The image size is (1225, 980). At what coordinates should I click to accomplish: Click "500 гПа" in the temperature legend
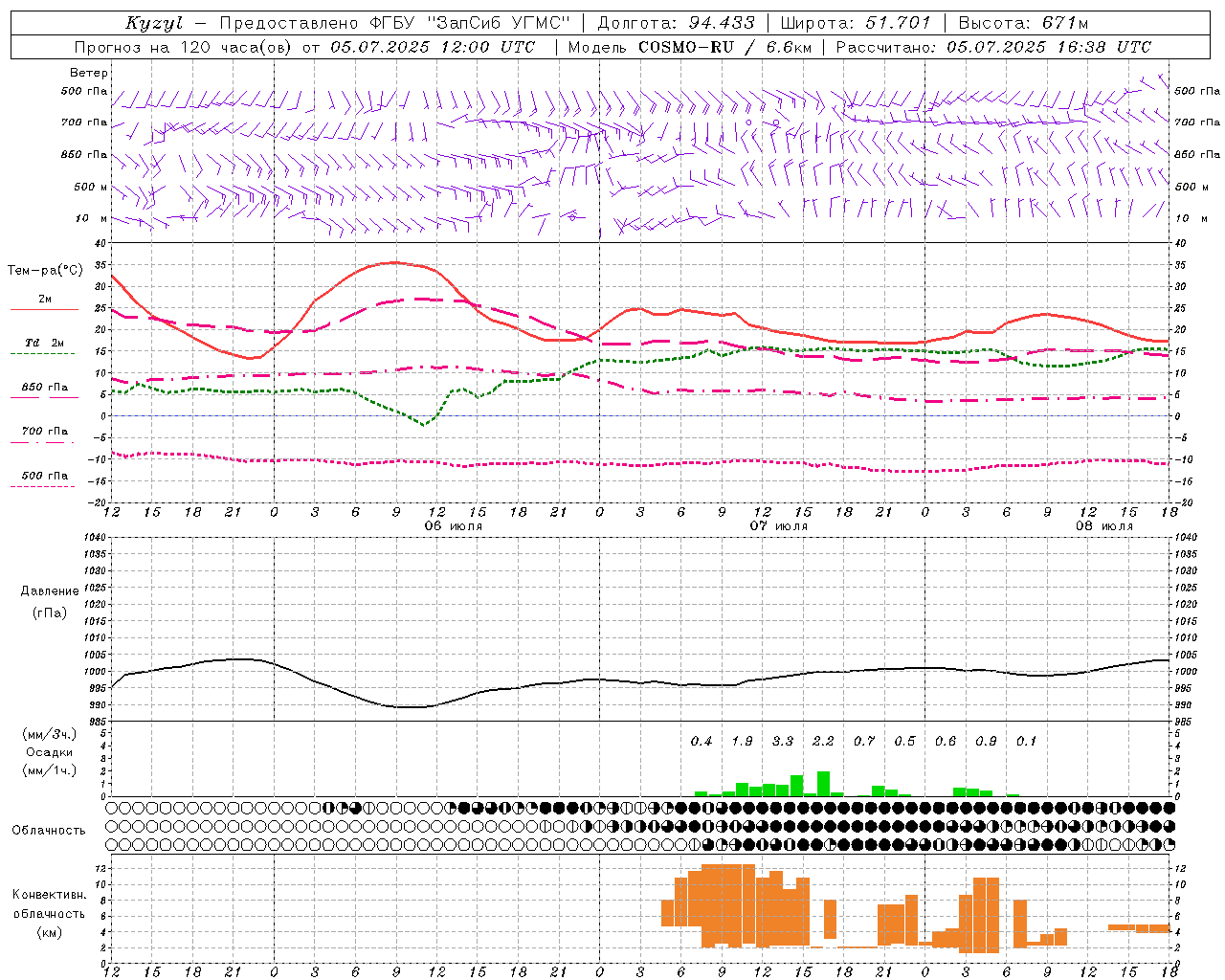(45, 476)
